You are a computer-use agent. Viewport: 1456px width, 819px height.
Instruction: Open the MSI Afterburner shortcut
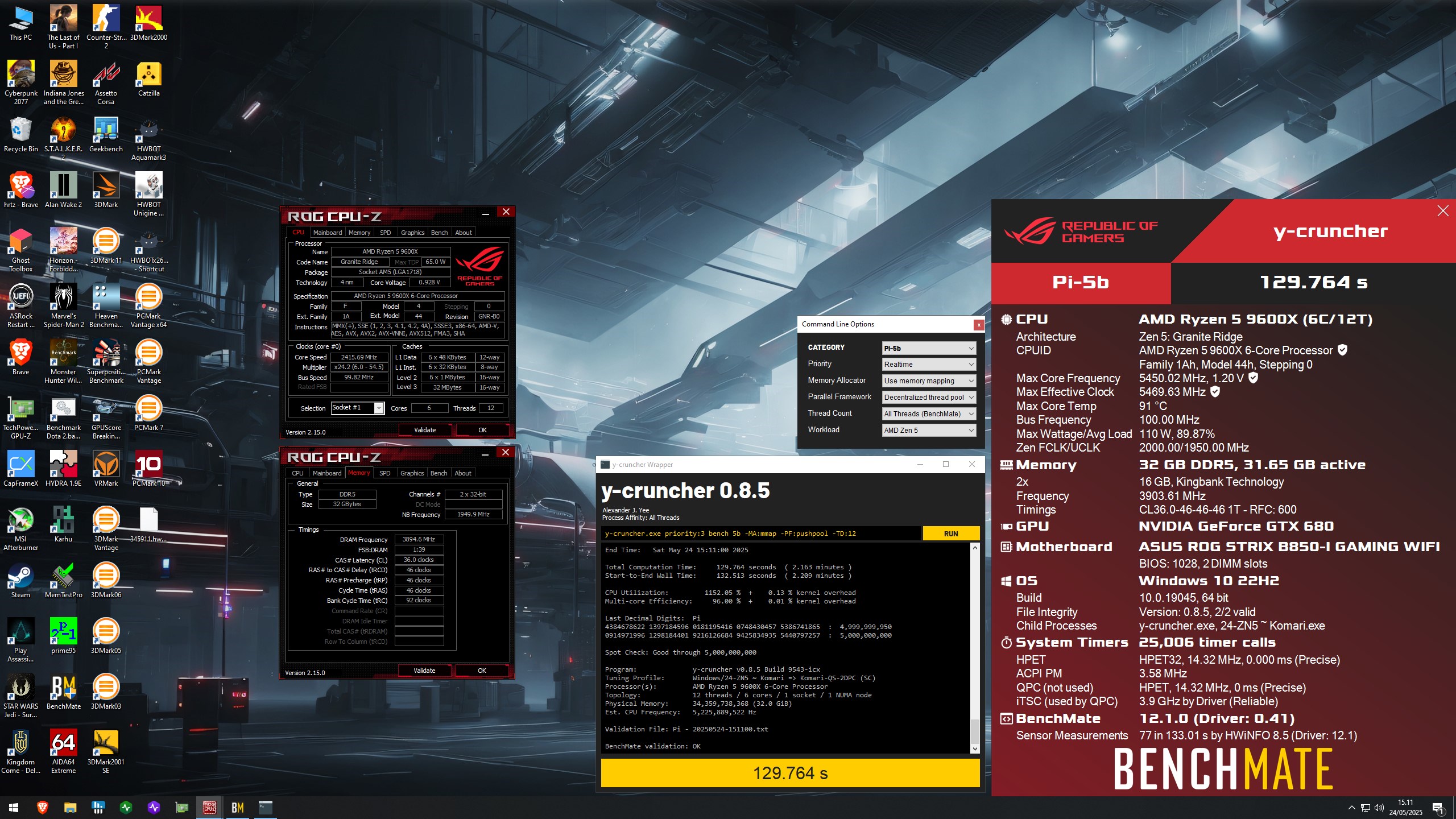pyautogui.click(x=21, y=528)
